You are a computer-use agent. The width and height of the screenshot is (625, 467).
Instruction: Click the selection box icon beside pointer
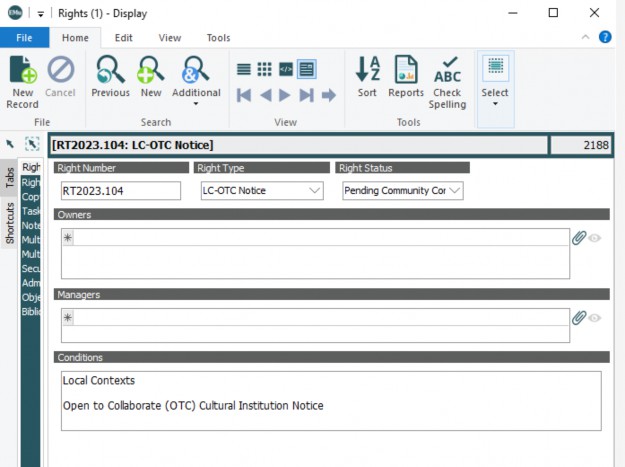tap(32, 144)
